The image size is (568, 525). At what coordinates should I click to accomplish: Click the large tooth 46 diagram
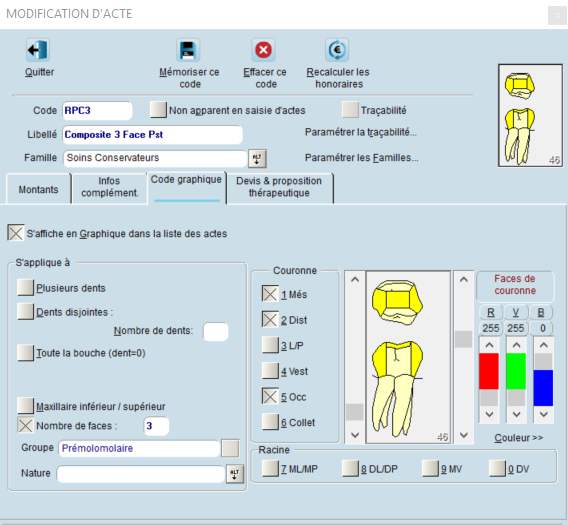click(408, 357)
